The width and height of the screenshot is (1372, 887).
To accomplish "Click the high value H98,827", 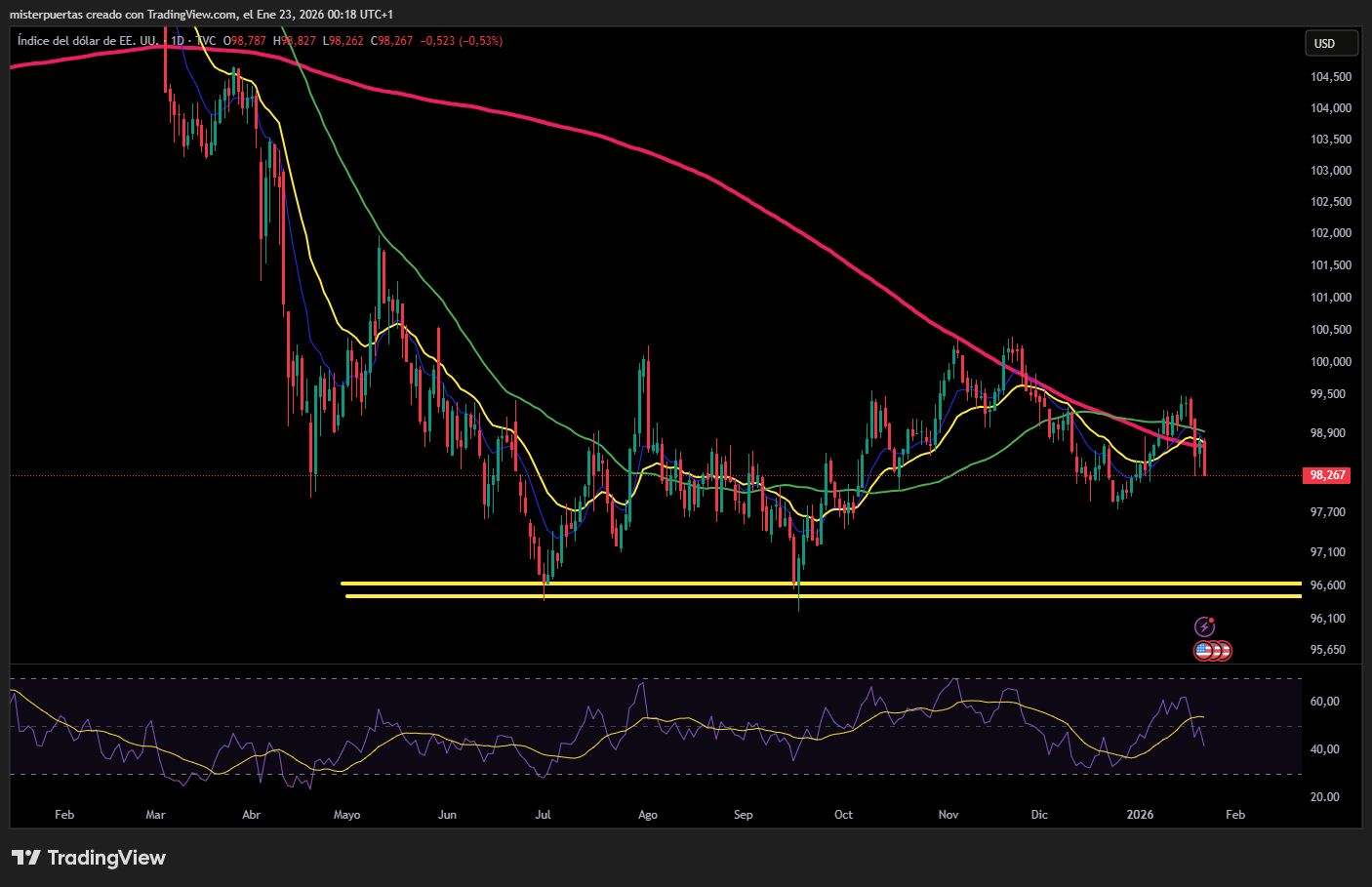I will (x=295, y=41).
